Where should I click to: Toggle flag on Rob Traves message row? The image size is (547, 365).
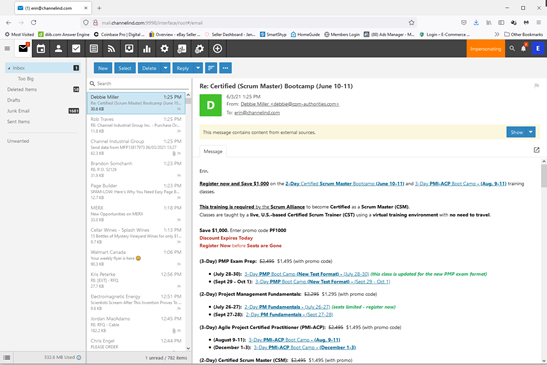point(179,131)
